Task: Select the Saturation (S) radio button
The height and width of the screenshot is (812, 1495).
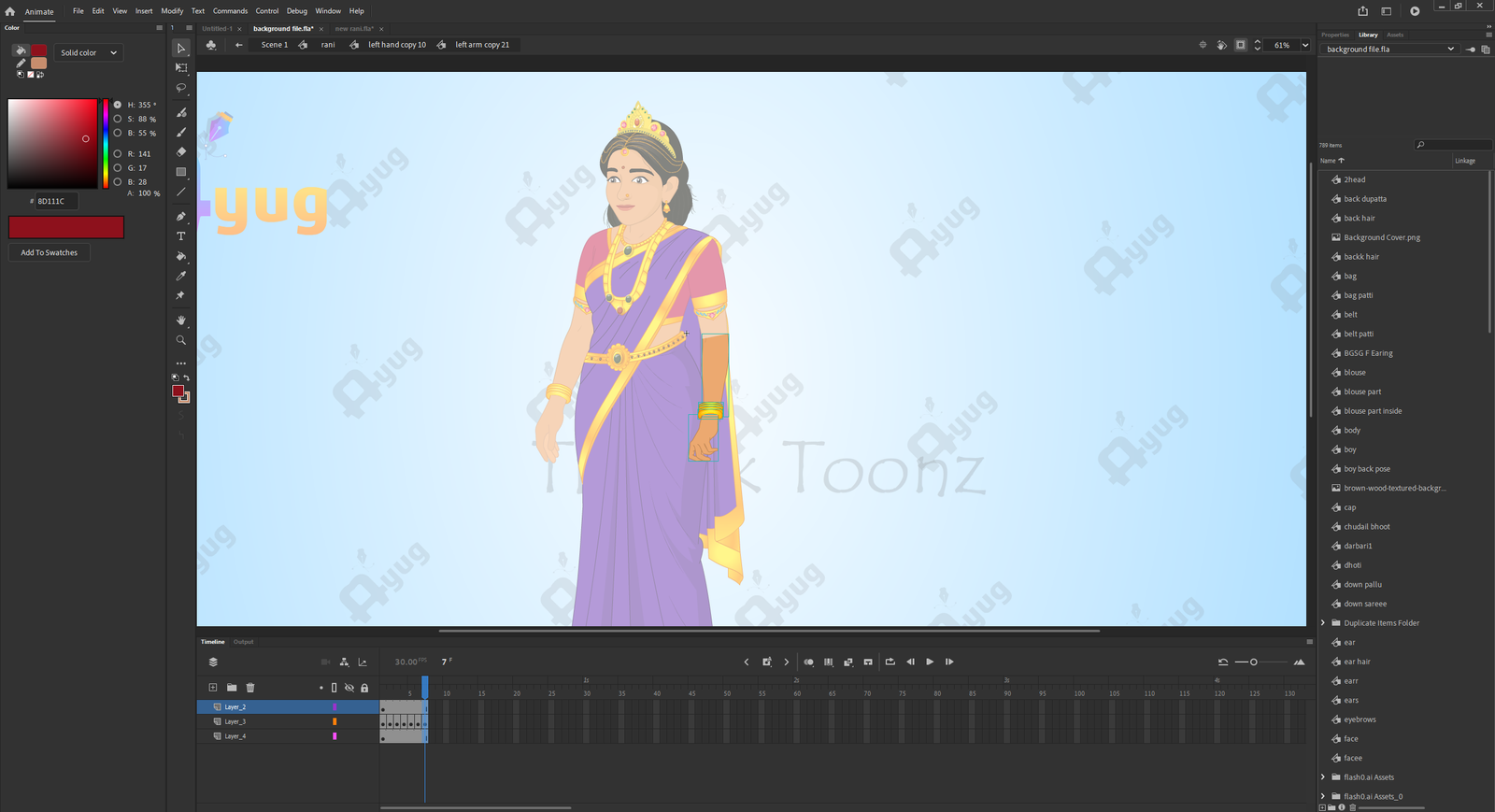Action: [118, 119]
